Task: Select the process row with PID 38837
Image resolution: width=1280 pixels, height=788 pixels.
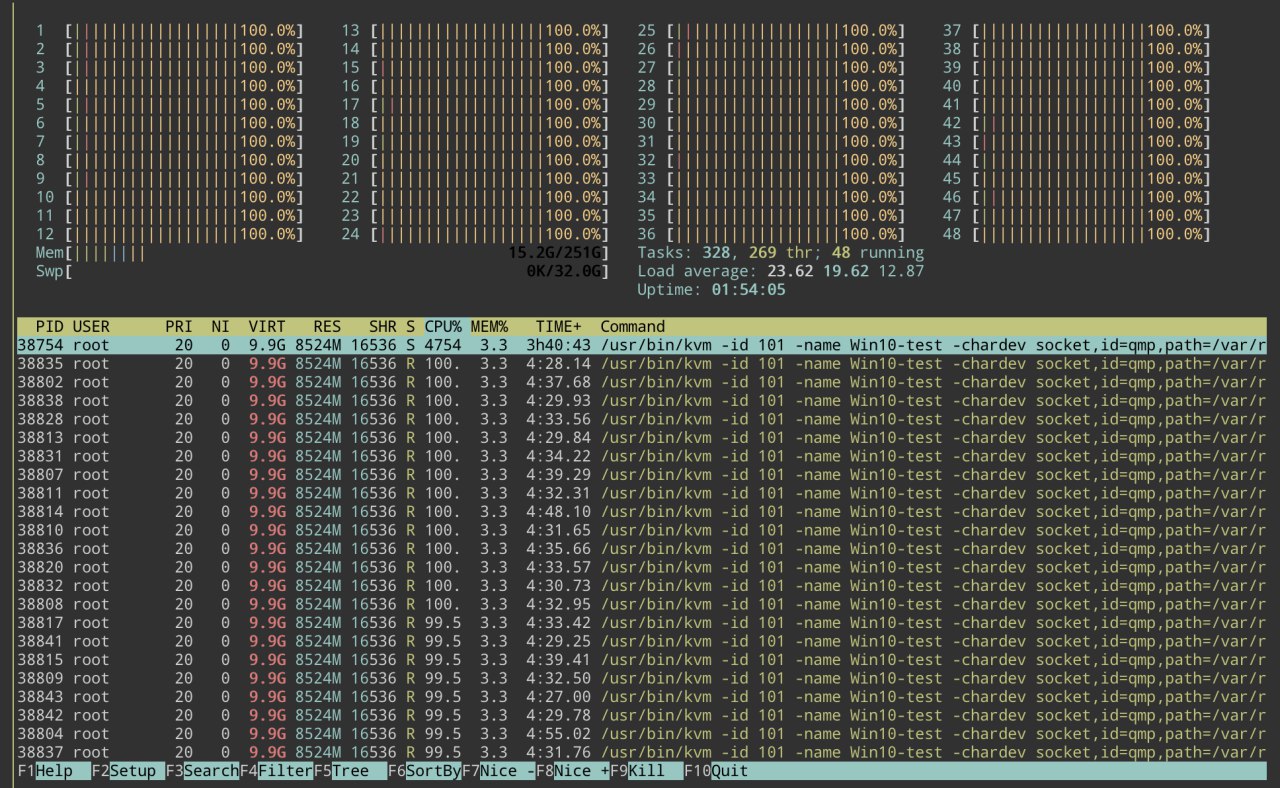Action: (641, 752)
